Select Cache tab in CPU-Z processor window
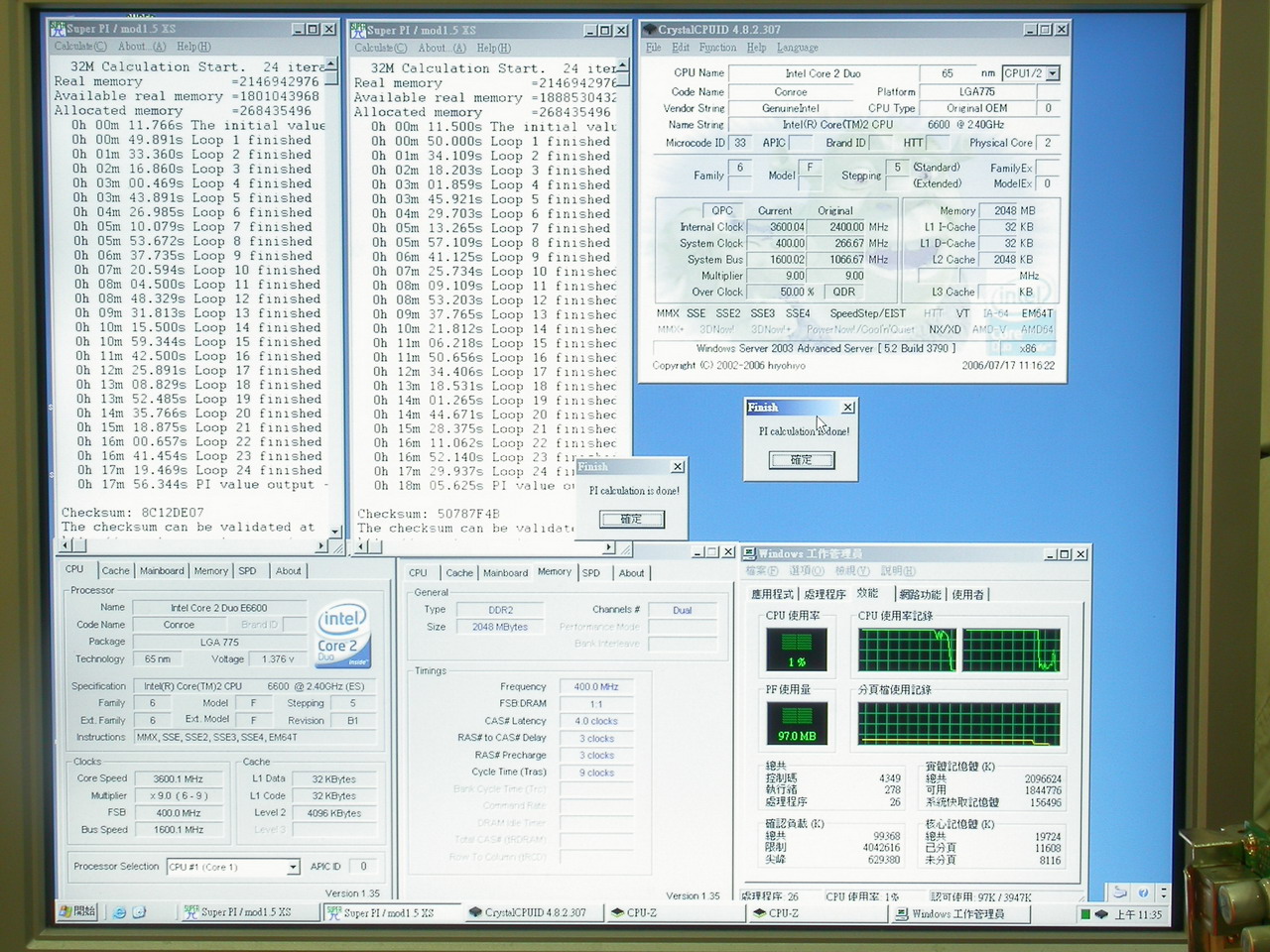Image resolution: width=1270 pixels, height=952 pixels. (x=115, y=571)
